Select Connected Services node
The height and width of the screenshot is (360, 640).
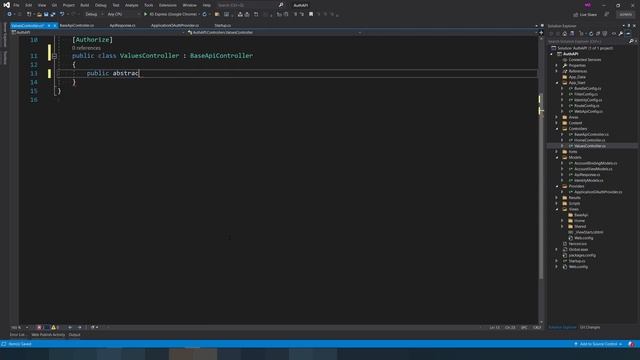point(584,60)
